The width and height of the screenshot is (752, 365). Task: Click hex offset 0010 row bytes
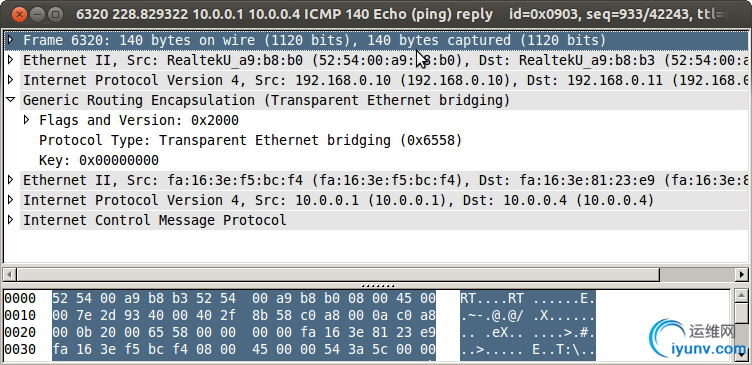[244, 316]
